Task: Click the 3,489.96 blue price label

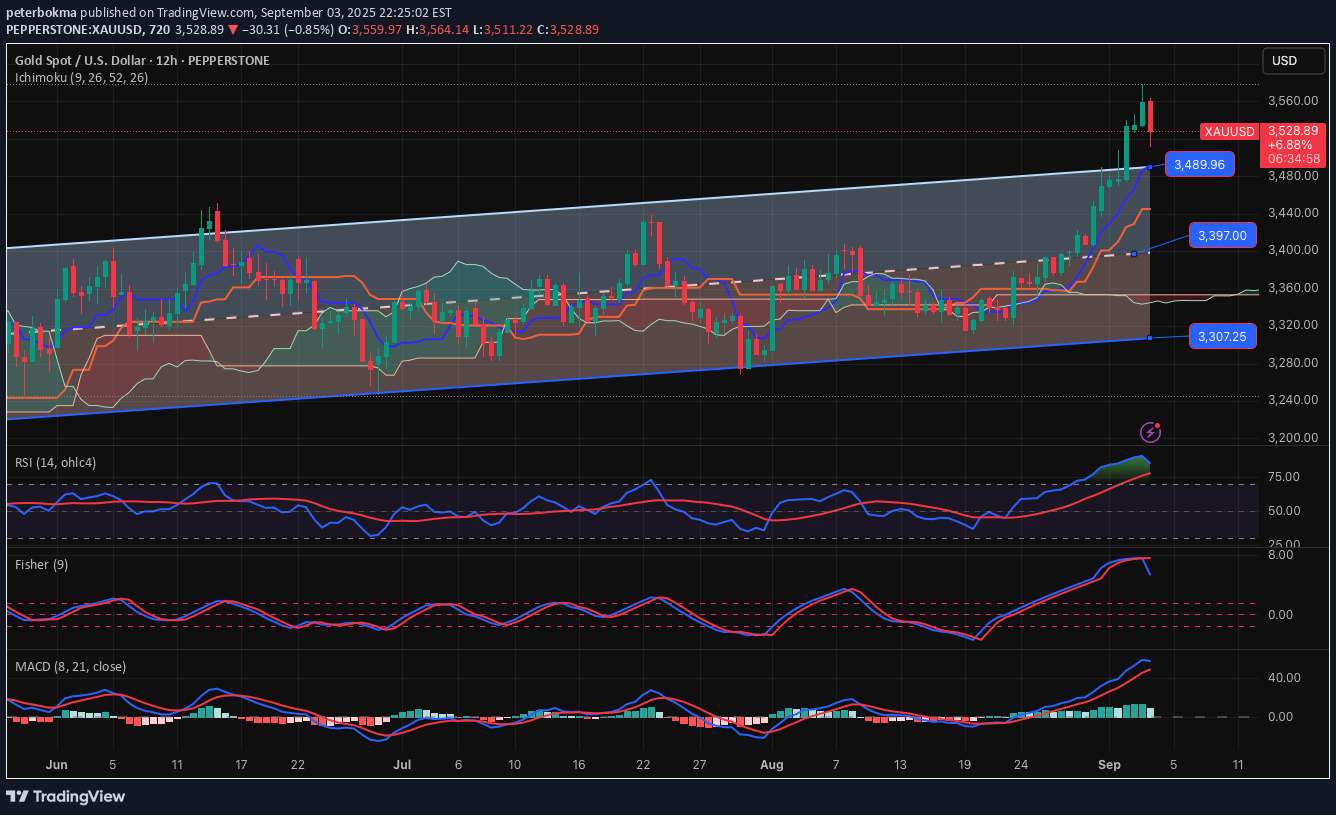Action: click(1199, 164)
